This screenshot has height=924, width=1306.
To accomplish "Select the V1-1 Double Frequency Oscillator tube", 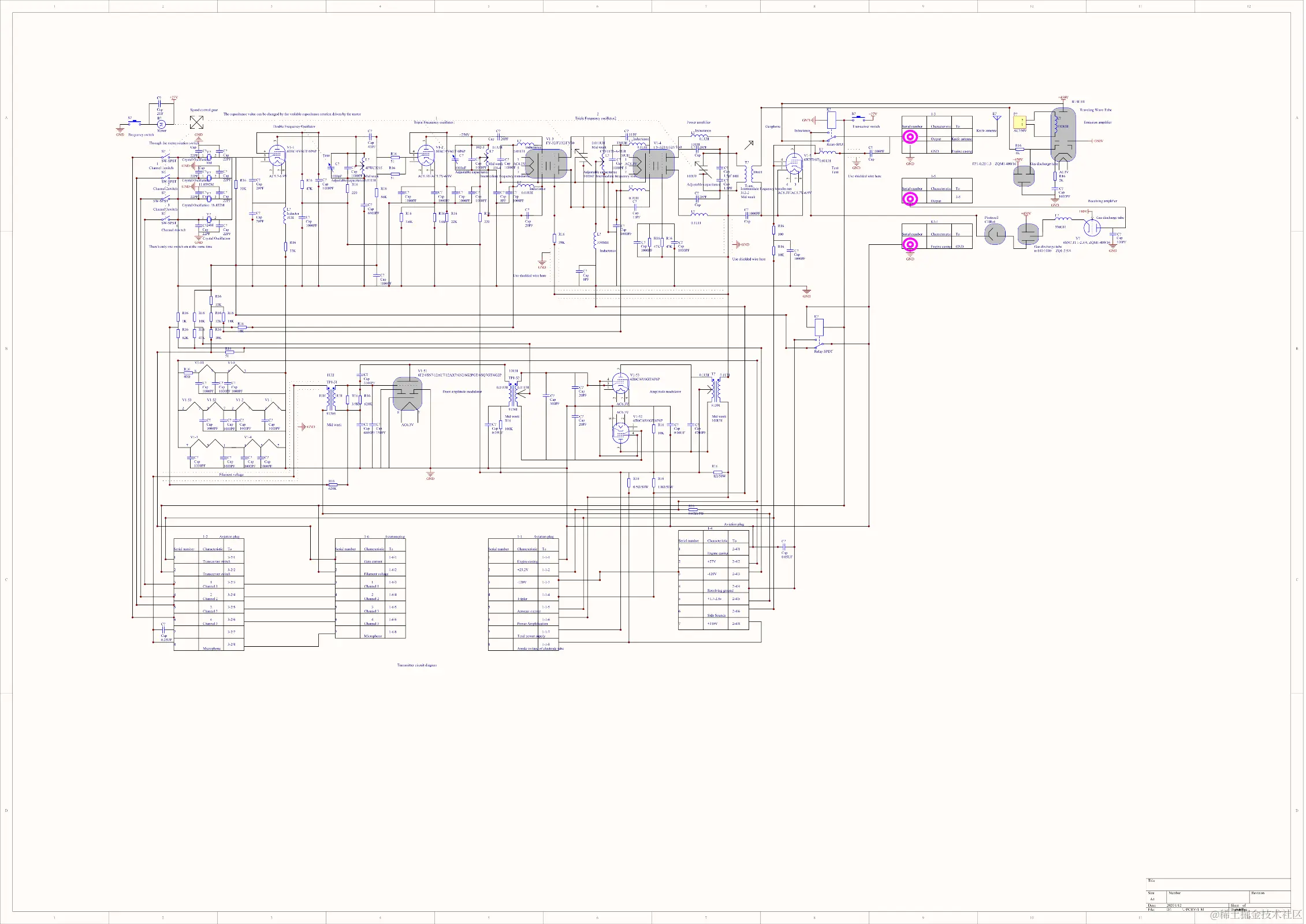I will pyautogui.click(x=278, y=155).
